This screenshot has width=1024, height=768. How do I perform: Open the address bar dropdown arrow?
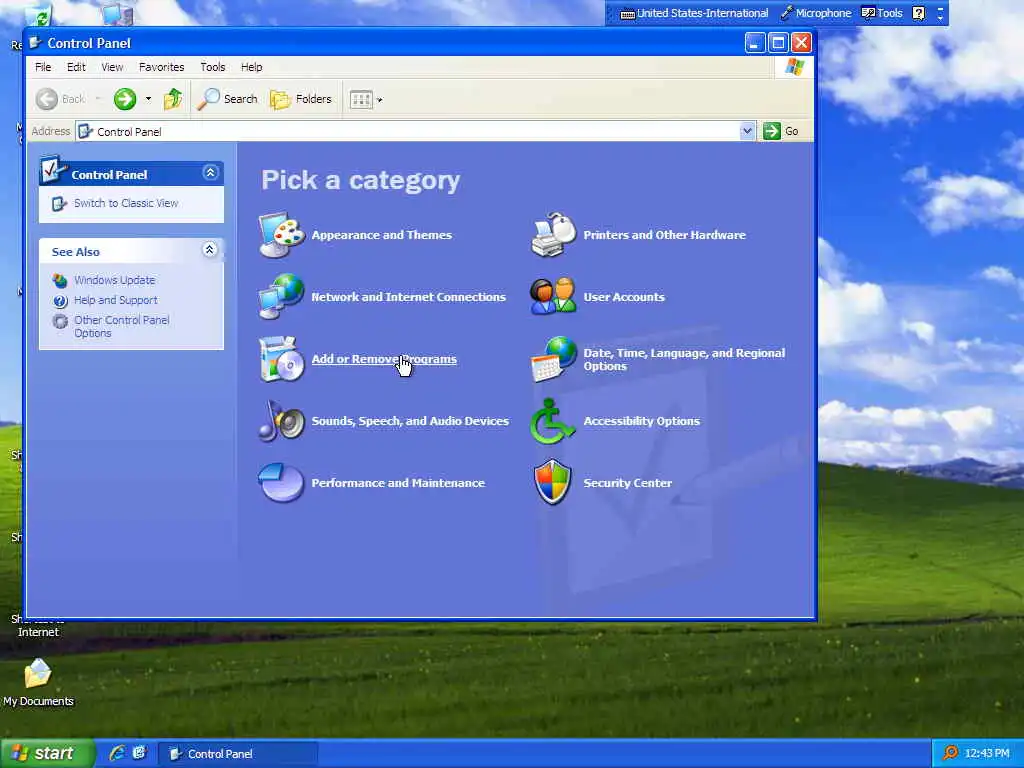coord(747,131)
